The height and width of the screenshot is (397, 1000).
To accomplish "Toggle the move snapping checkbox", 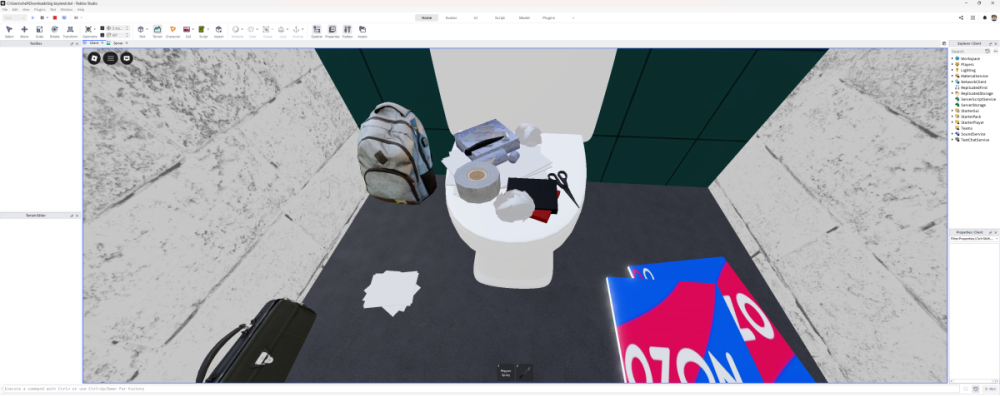I will (x=102, y=28).
